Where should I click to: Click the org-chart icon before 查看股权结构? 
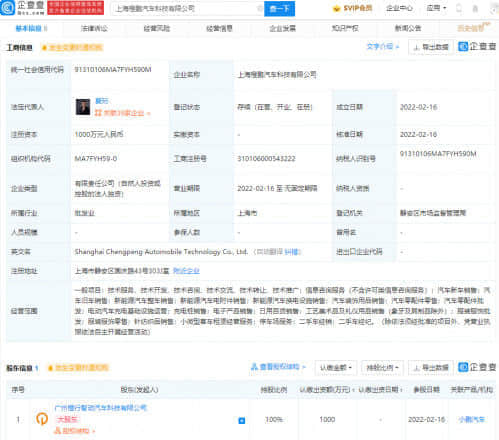tap(254, 367)
